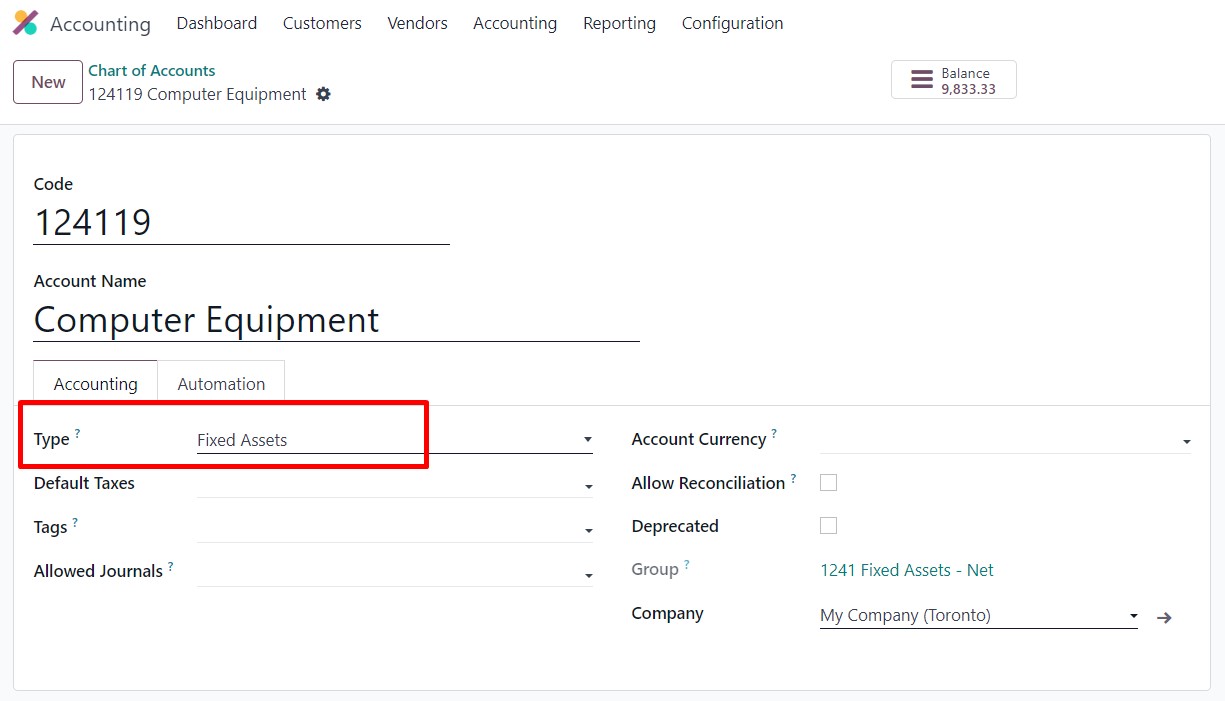Switch to the Automation tab
1225x701 pixels.
221,384
